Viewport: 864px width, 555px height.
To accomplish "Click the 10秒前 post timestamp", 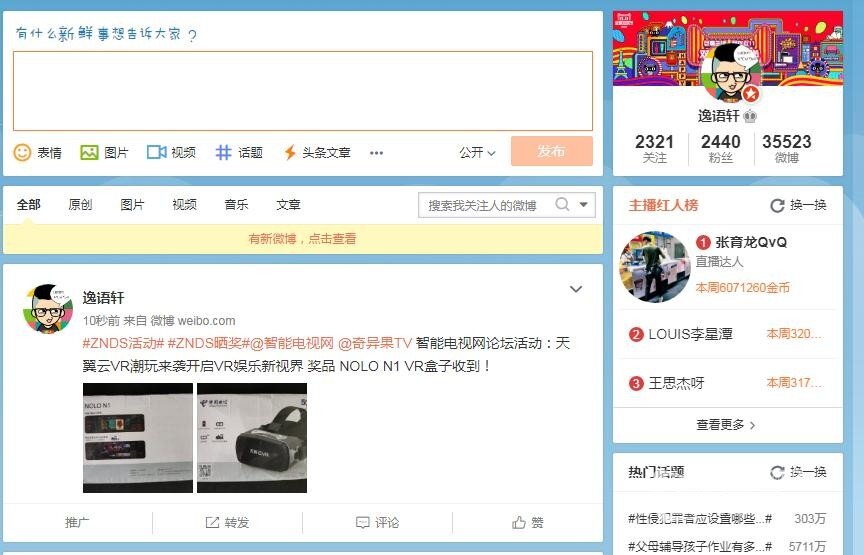I will [x=101, y=320].
